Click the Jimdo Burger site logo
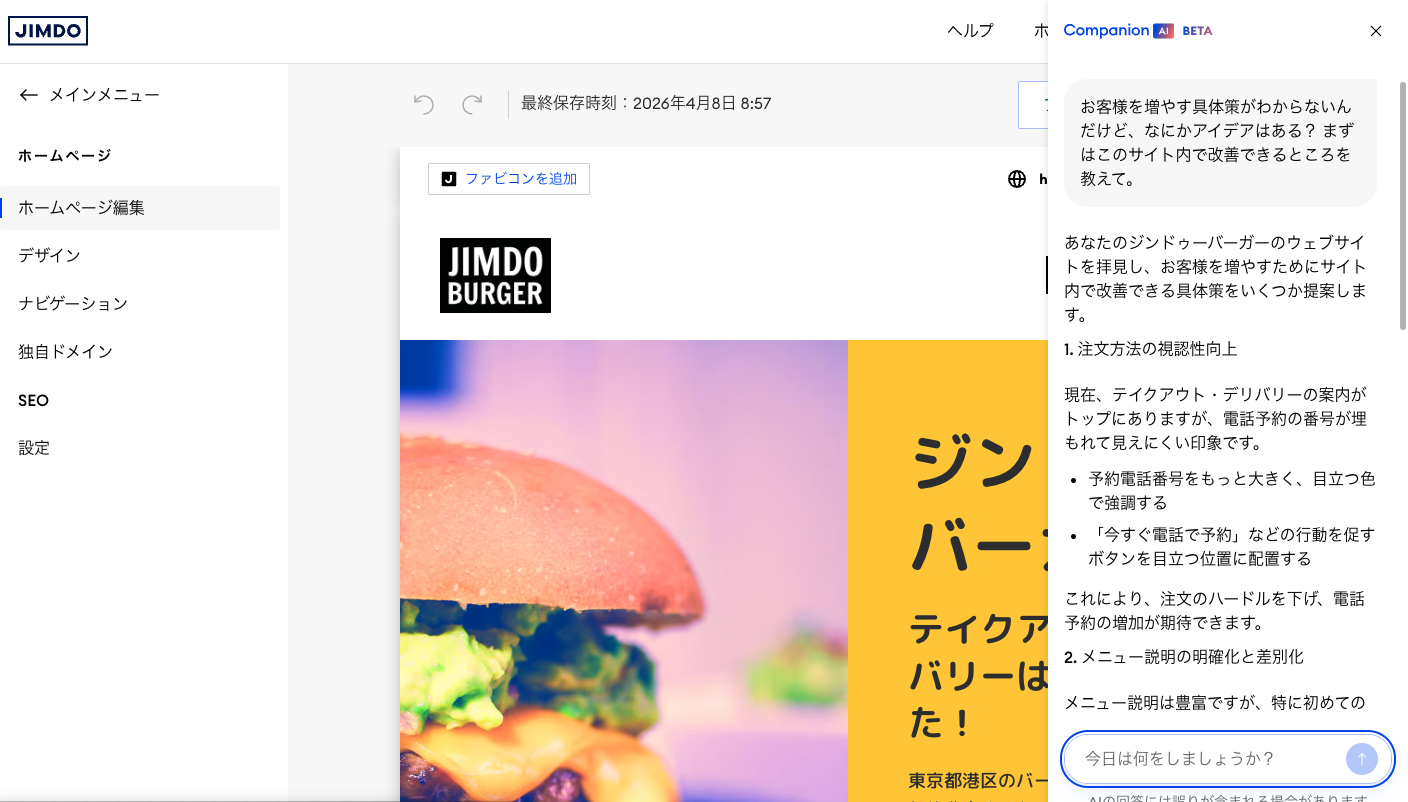This screenshot has height=802, width=1408. point(495,275)
